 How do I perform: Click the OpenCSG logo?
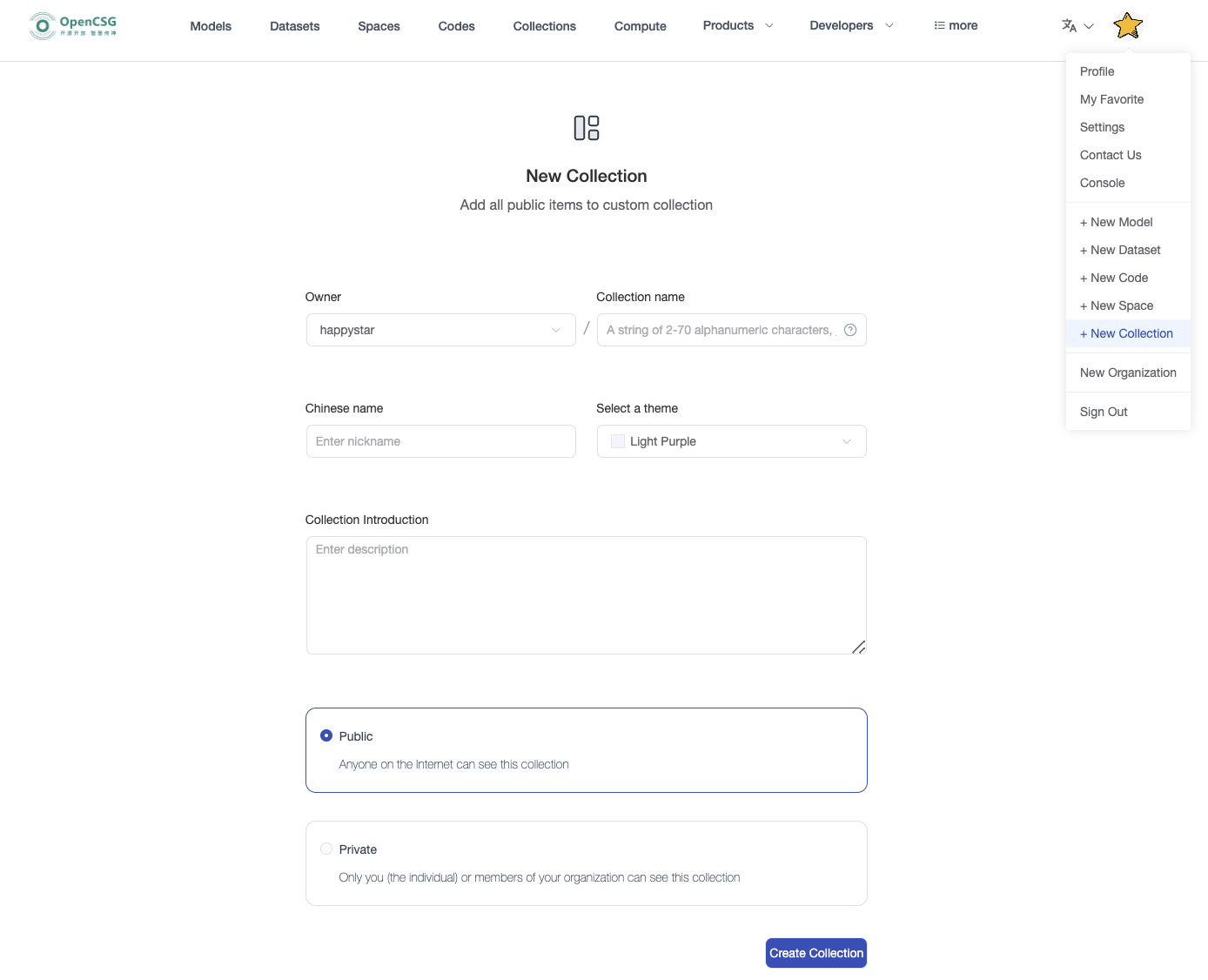73,26
